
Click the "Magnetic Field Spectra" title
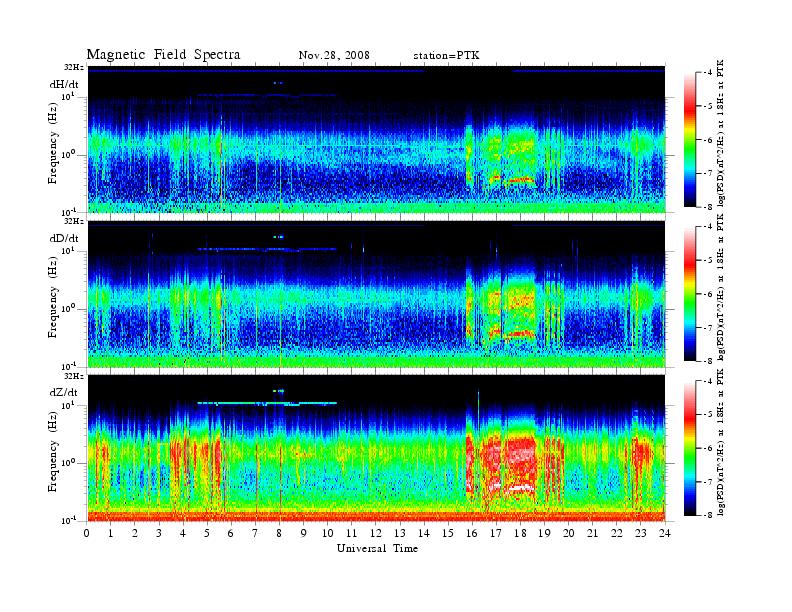[x=163, y=55]
